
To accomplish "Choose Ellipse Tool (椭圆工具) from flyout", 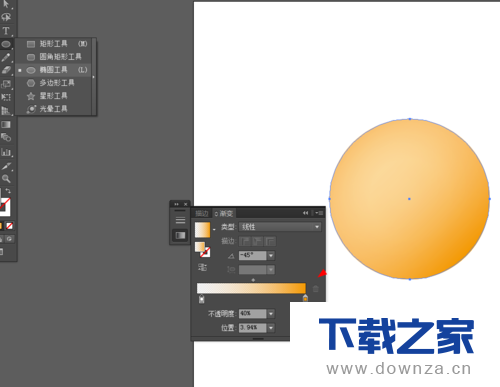I will coord(54,70).
